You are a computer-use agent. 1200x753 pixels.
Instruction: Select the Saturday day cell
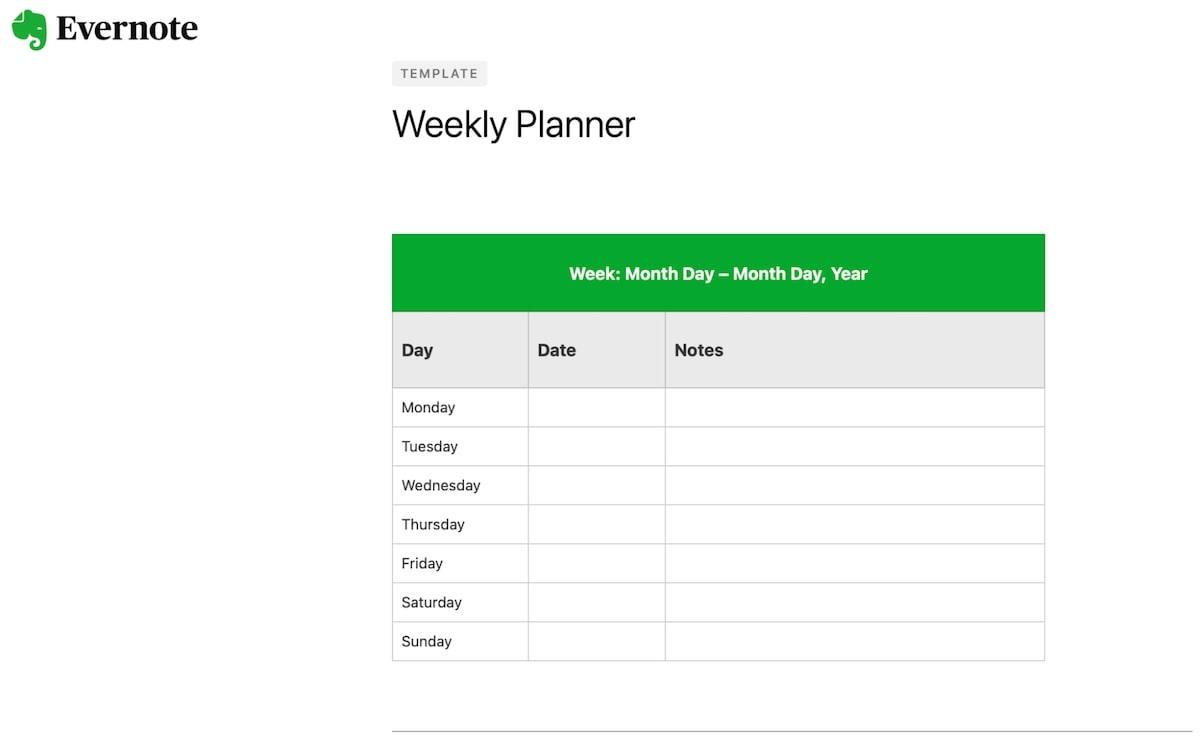(432, 602)
